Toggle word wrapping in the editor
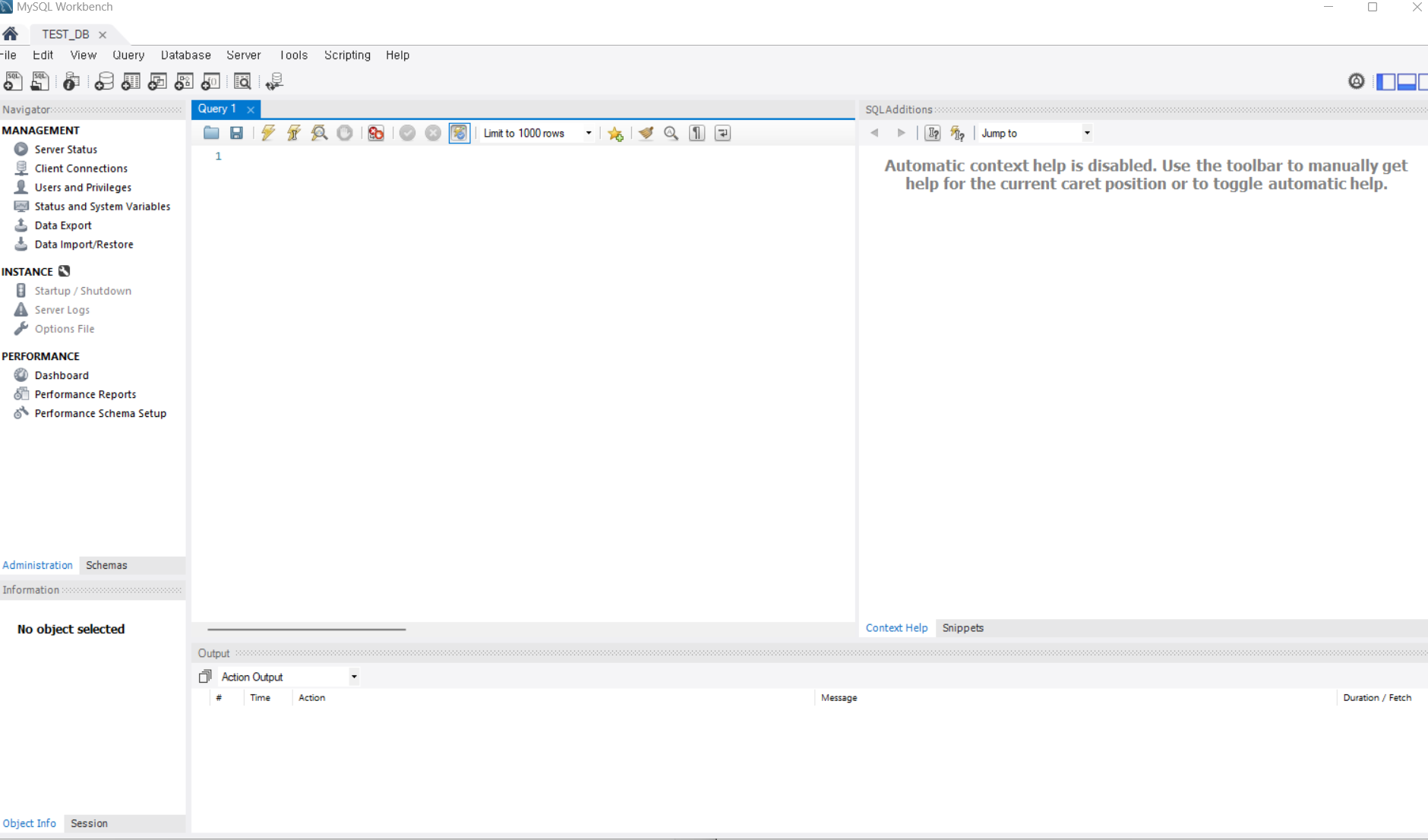This screenshot has width=1428, height=840. click(723, 133)
